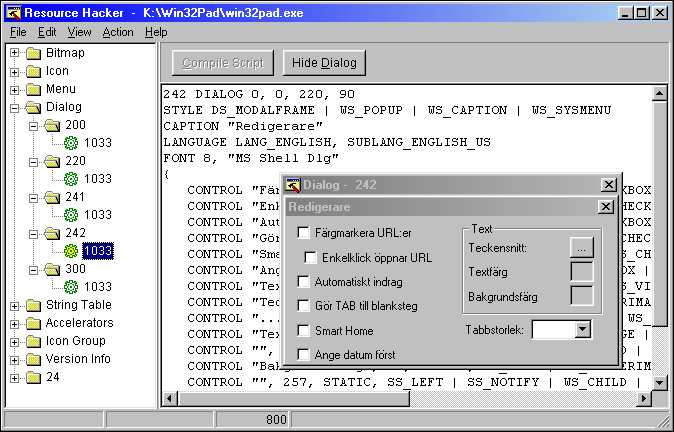Expand the String Table node
The image size is (674, 432).
tap(15, 306)
